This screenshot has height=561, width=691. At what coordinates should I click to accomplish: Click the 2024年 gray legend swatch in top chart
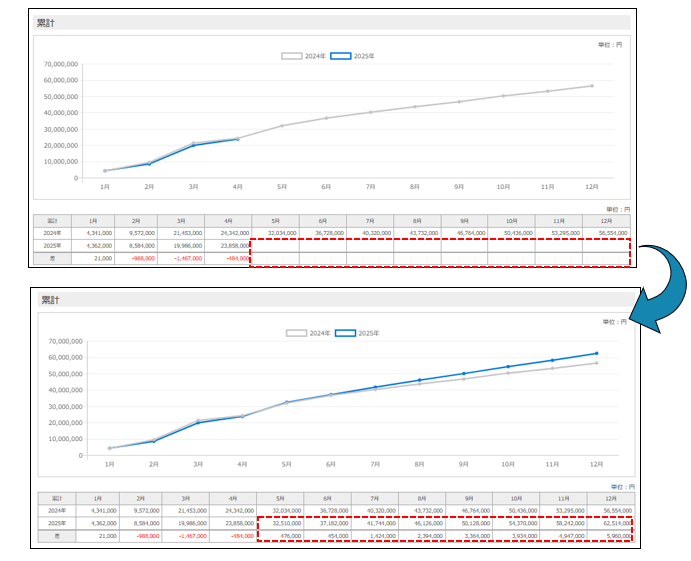tap(291, 56)
